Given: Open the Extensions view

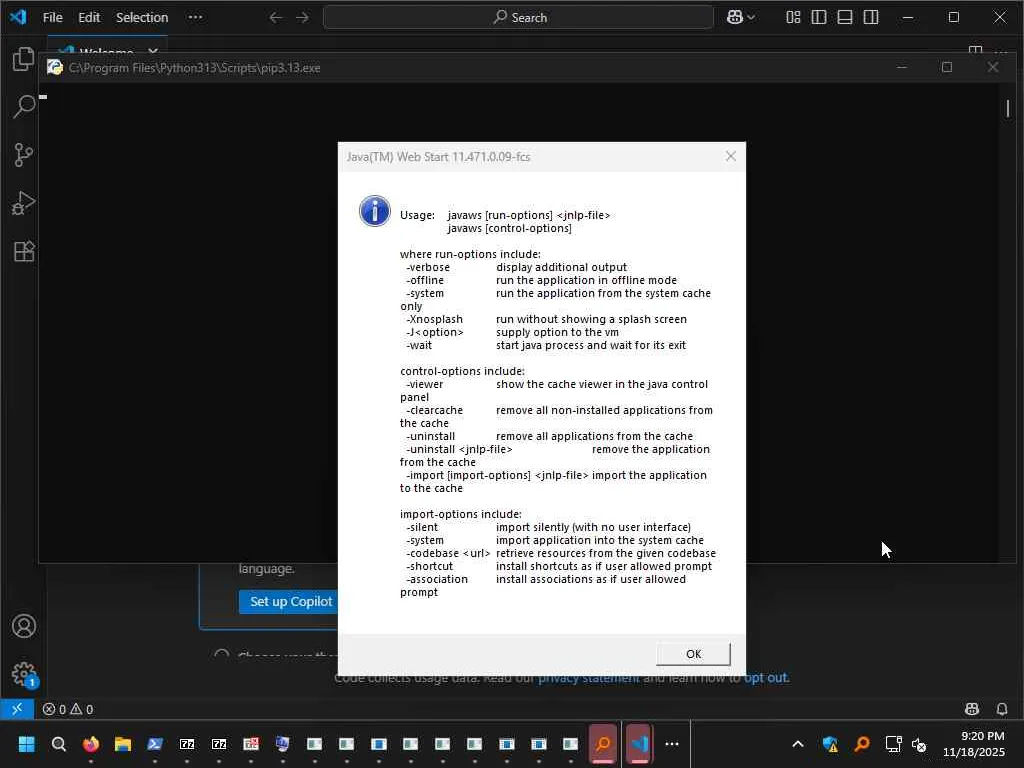Looking at the screenshot, I should [24, 251].
